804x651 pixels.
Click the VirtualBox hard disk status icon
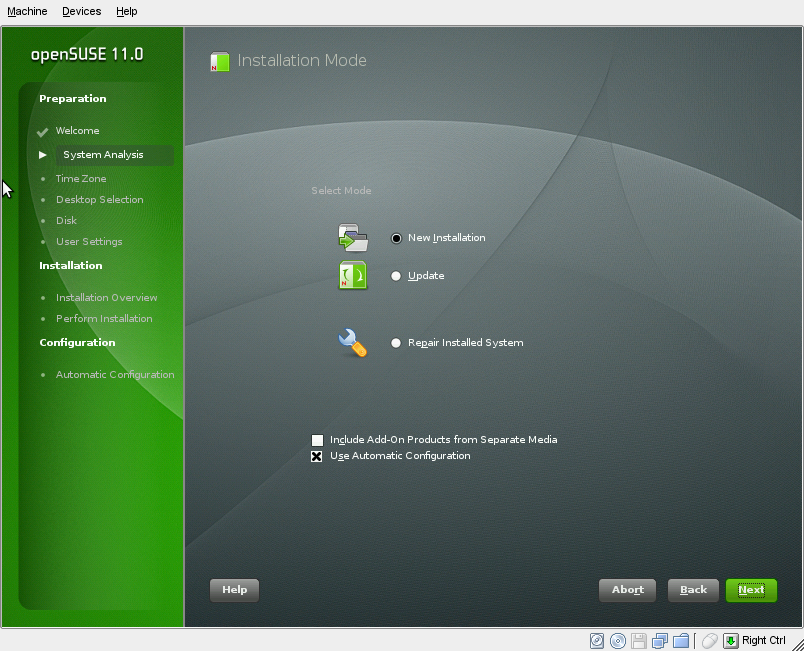(x=596, y=640)
